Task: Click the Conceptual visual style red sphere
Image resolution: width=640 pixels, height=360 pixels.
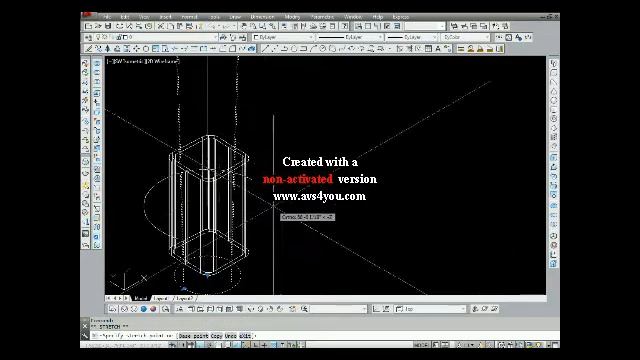Action: (x=153, y=309)
